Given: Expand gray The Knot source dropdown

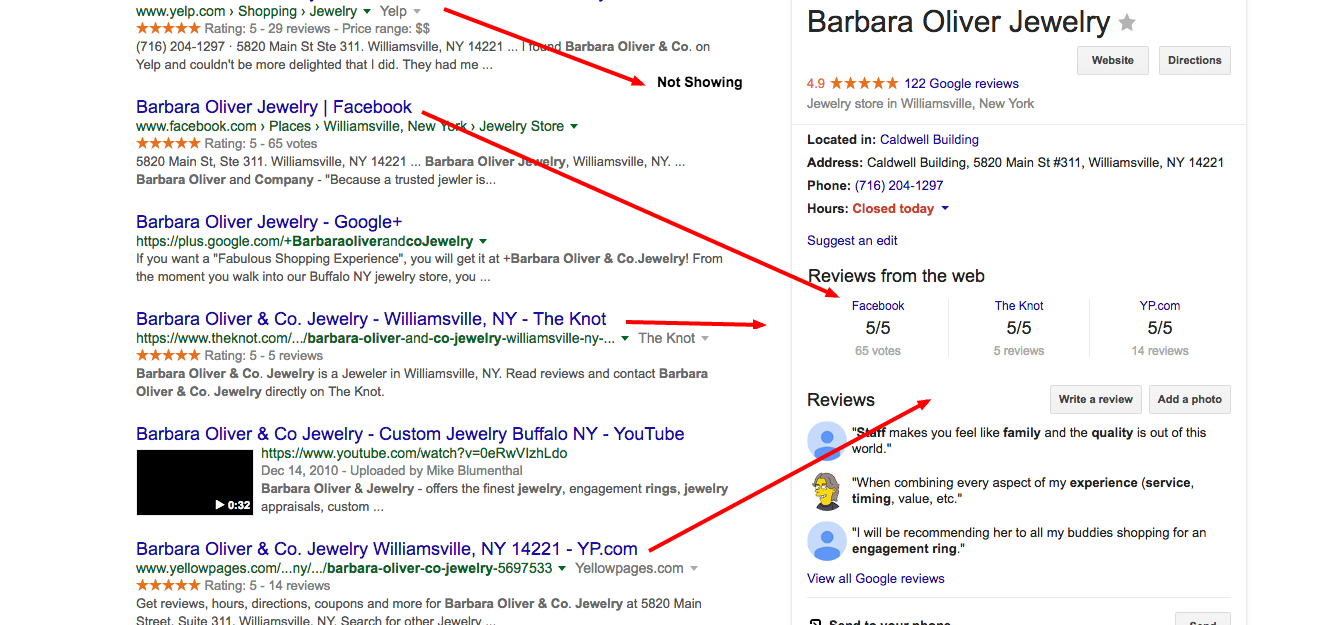Looking at the screenshot, I should pos(705,339).
